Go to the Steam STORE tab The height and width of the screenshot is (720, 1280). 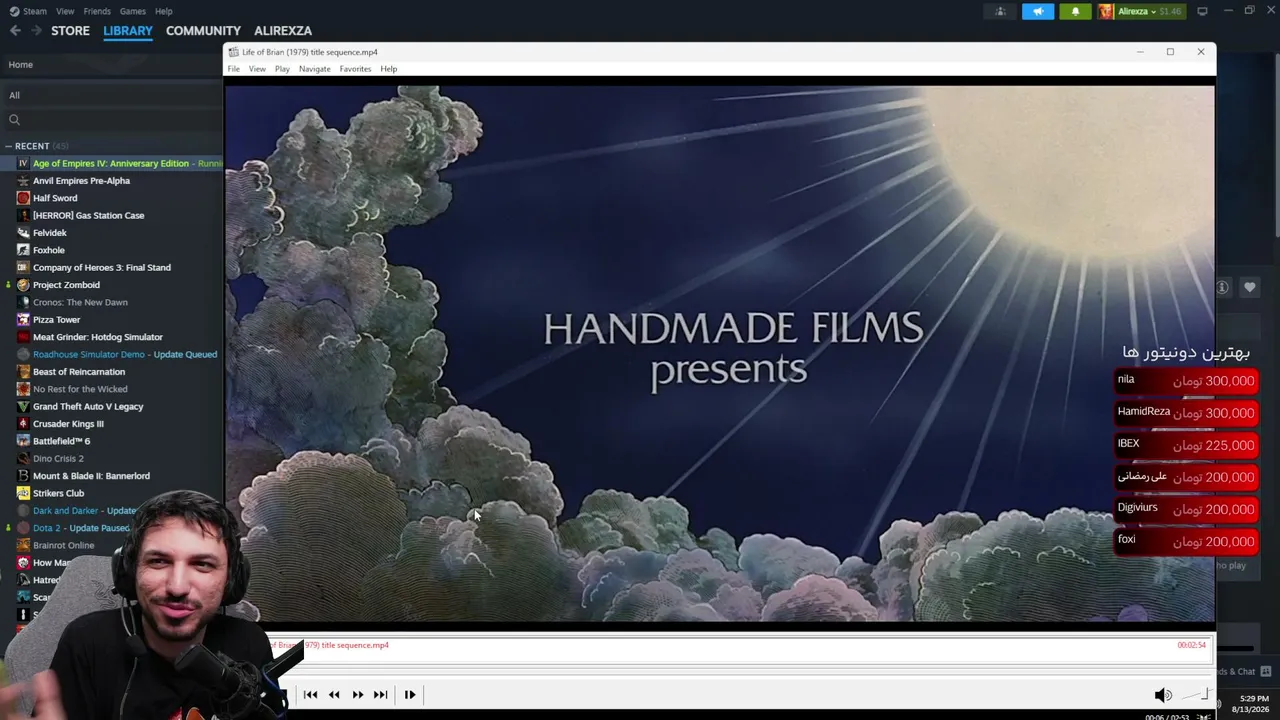[70, 31]
